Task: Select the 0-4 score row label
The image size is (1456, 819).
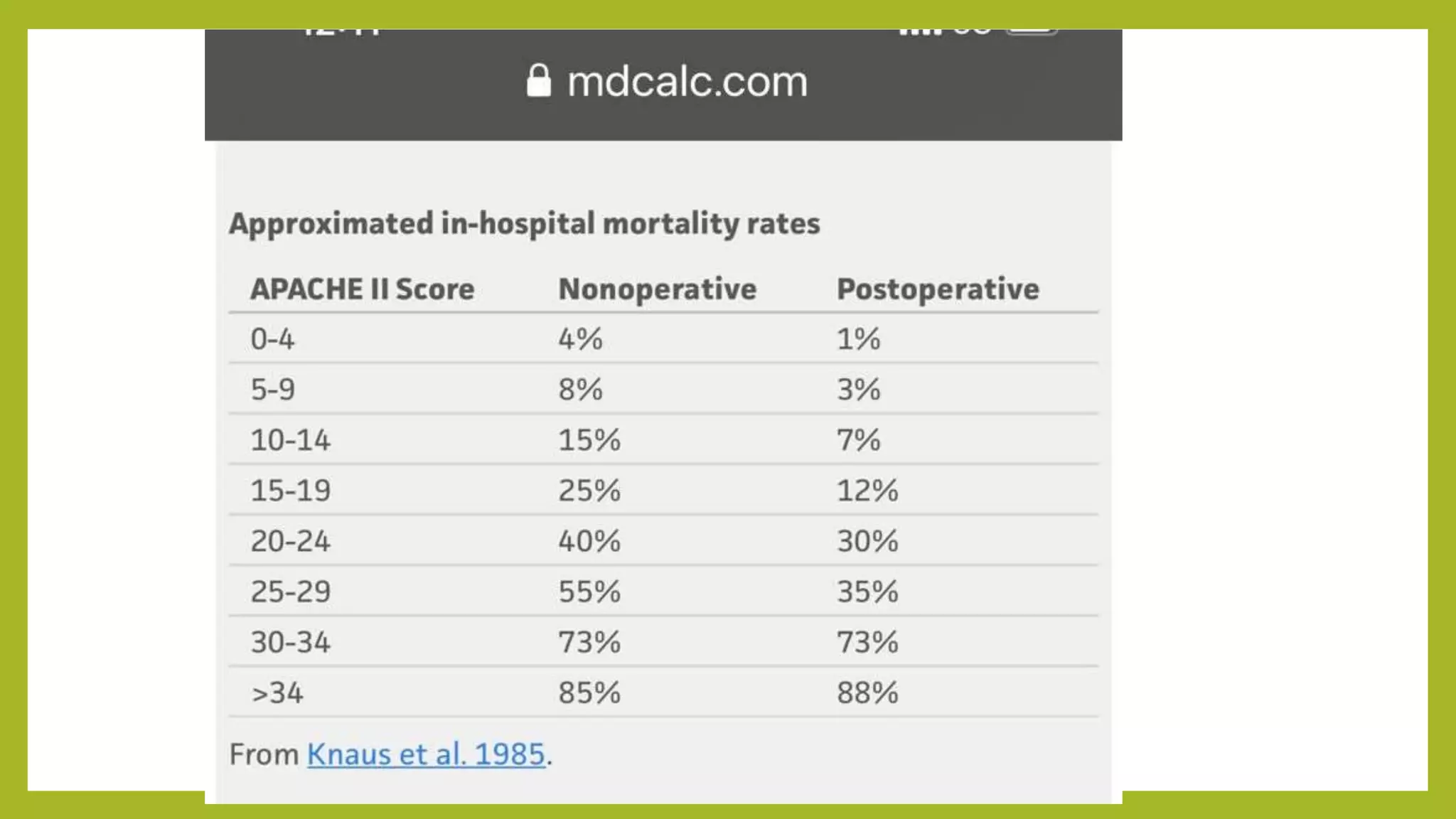Action: point(272,339)
